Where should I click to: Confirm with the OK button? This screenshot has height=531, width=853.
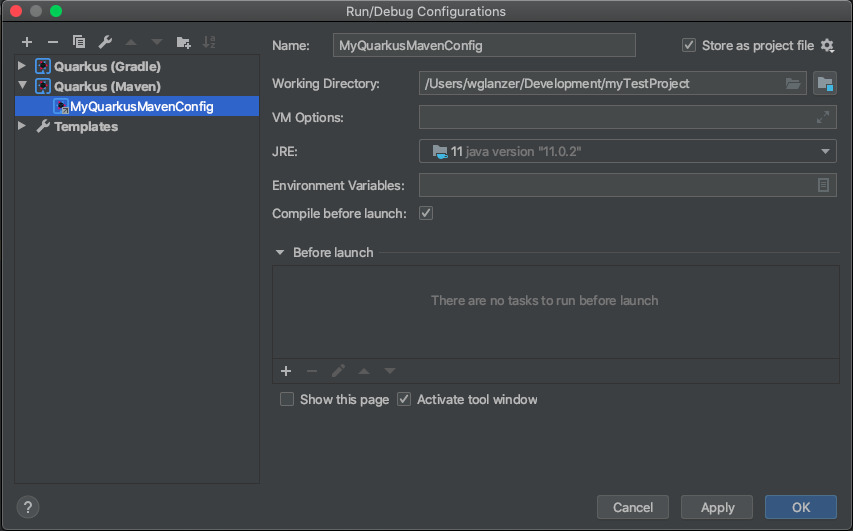pos(801,507)
